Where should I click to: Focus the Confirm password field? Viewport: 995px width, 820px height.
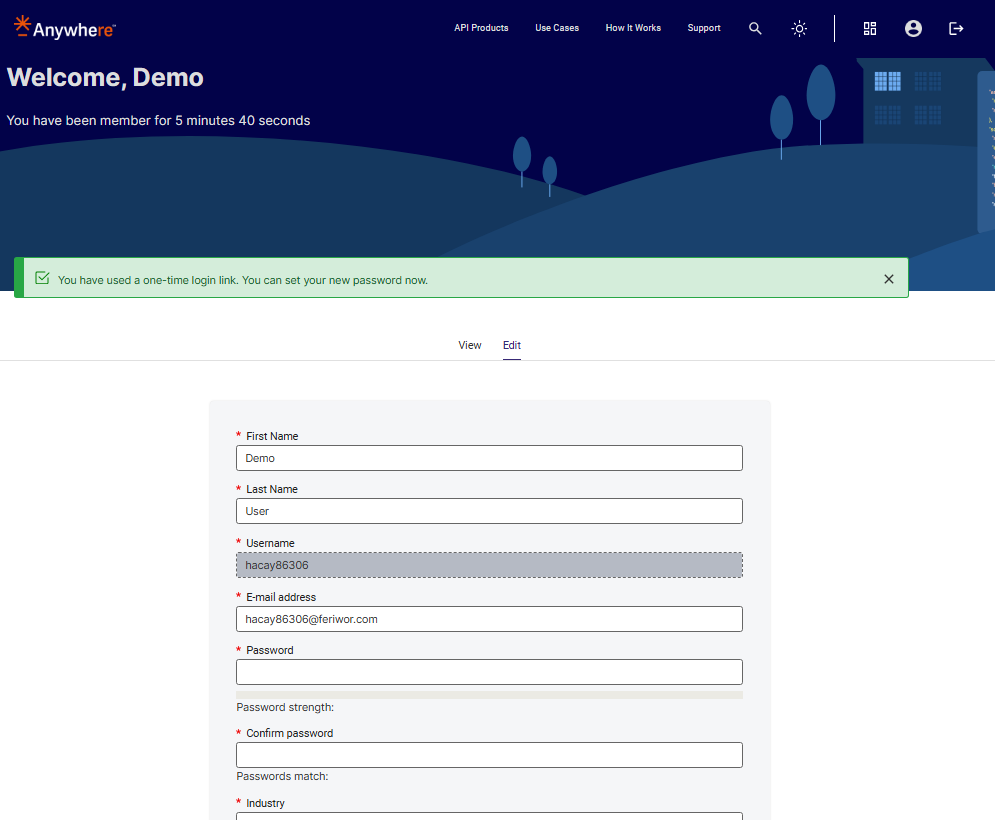[489, 755]
